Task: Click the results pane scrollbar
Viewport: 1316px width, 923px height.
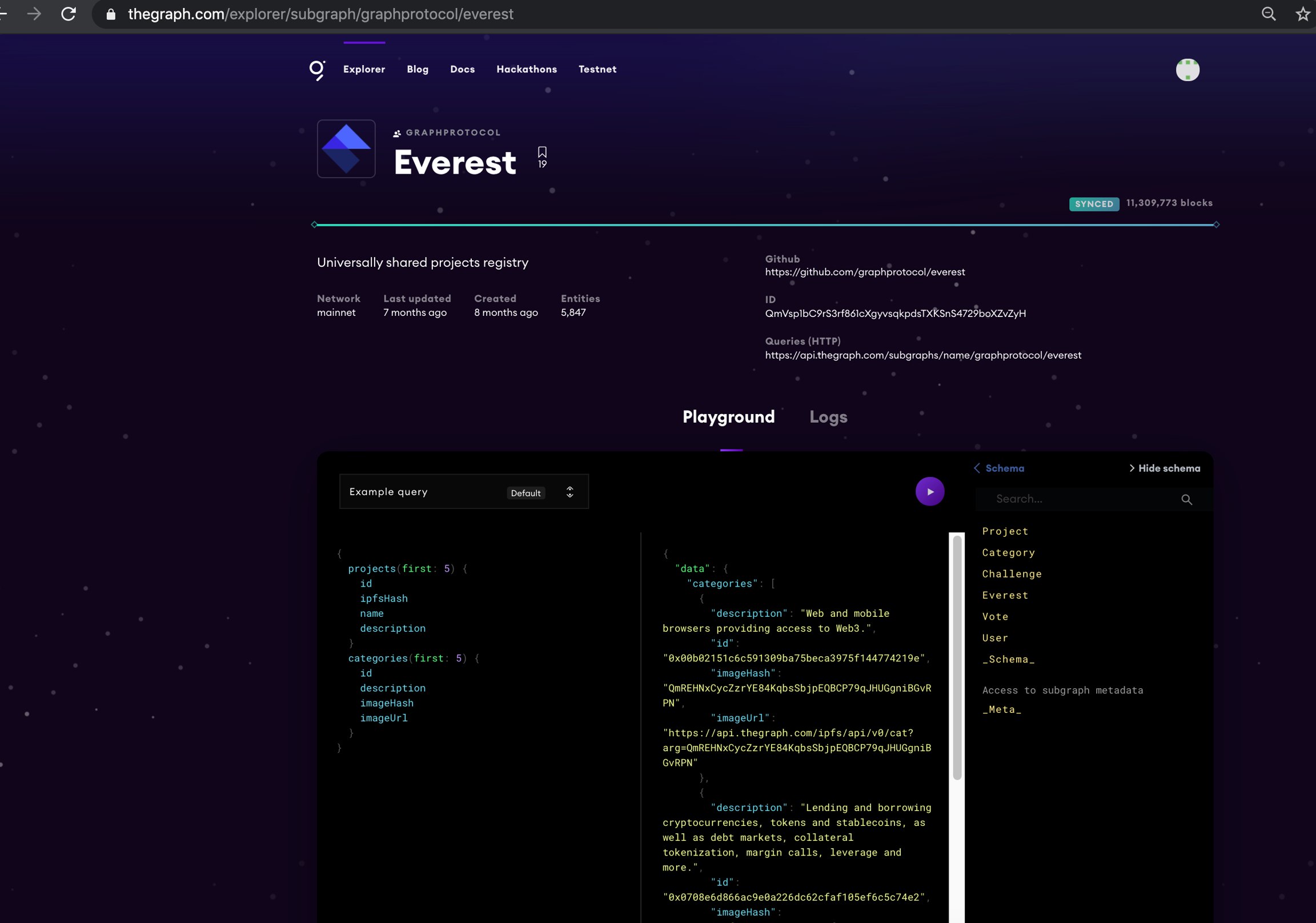Action: [x=956, y=658]
